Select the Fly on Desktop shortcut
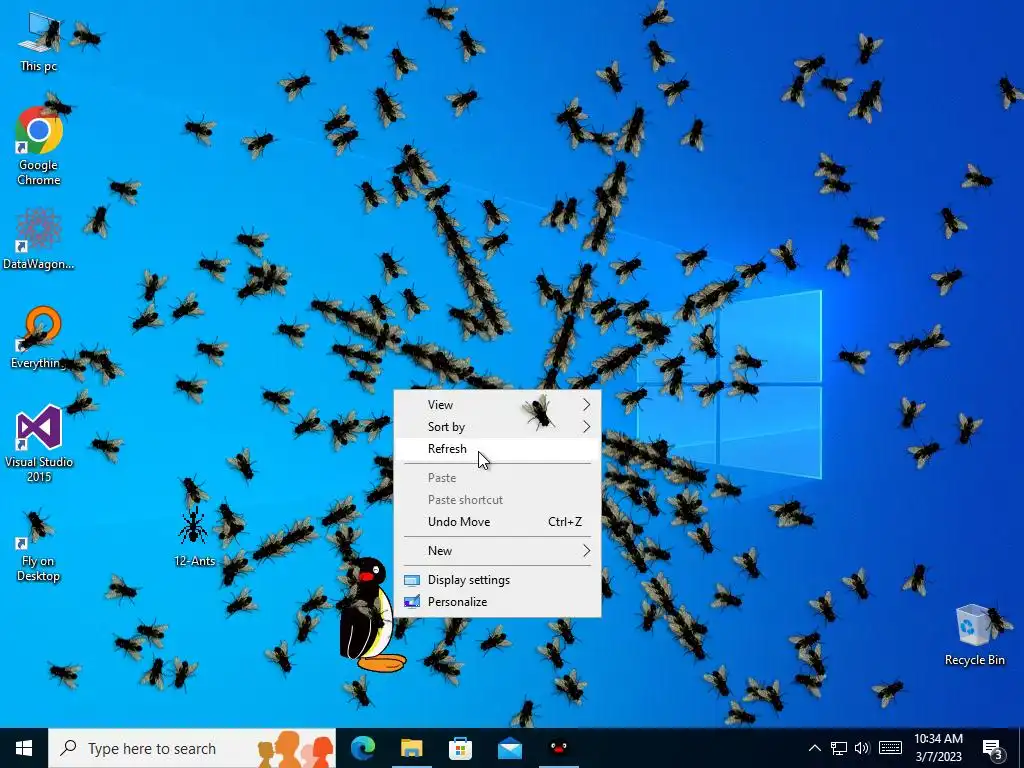 [39, 547]
